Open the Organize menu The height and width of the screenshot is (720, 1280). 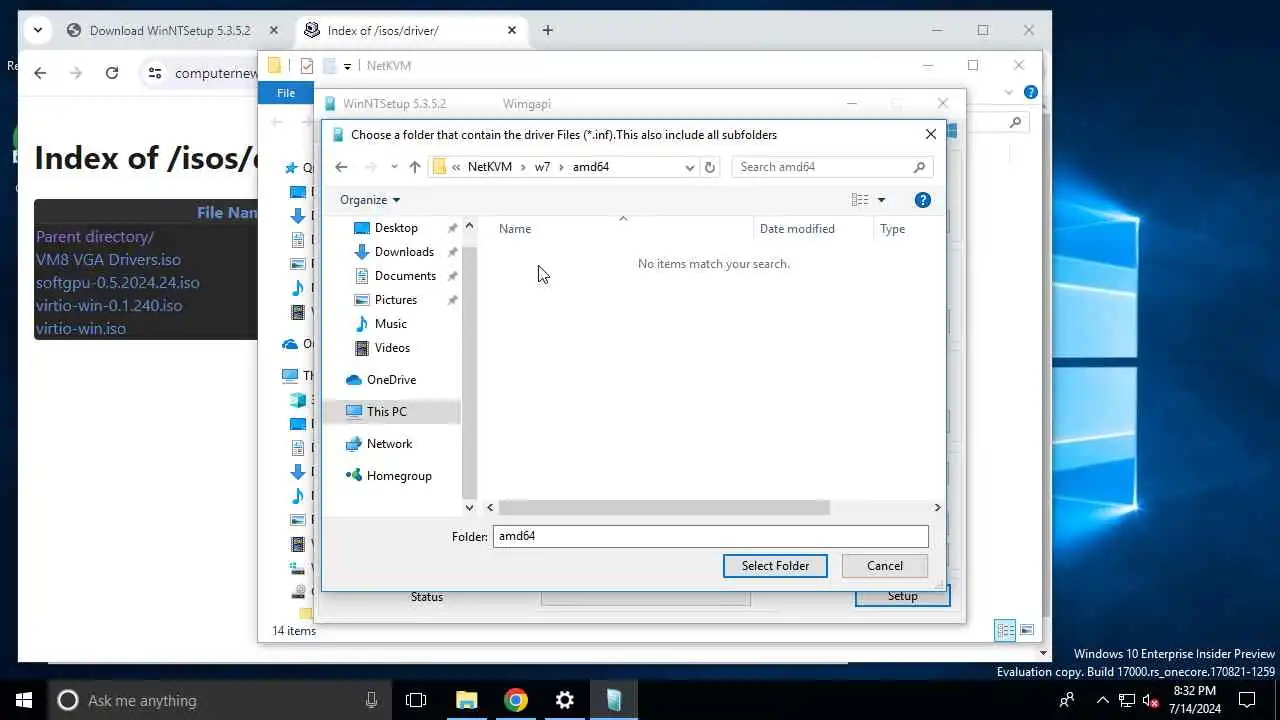coord(370,200)
